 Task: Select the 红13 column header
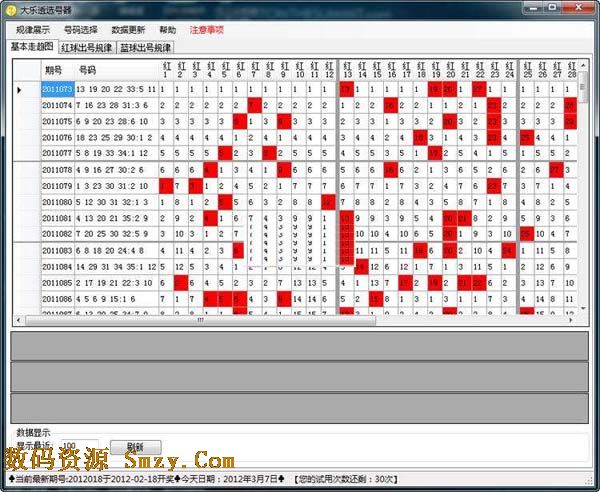347,70
